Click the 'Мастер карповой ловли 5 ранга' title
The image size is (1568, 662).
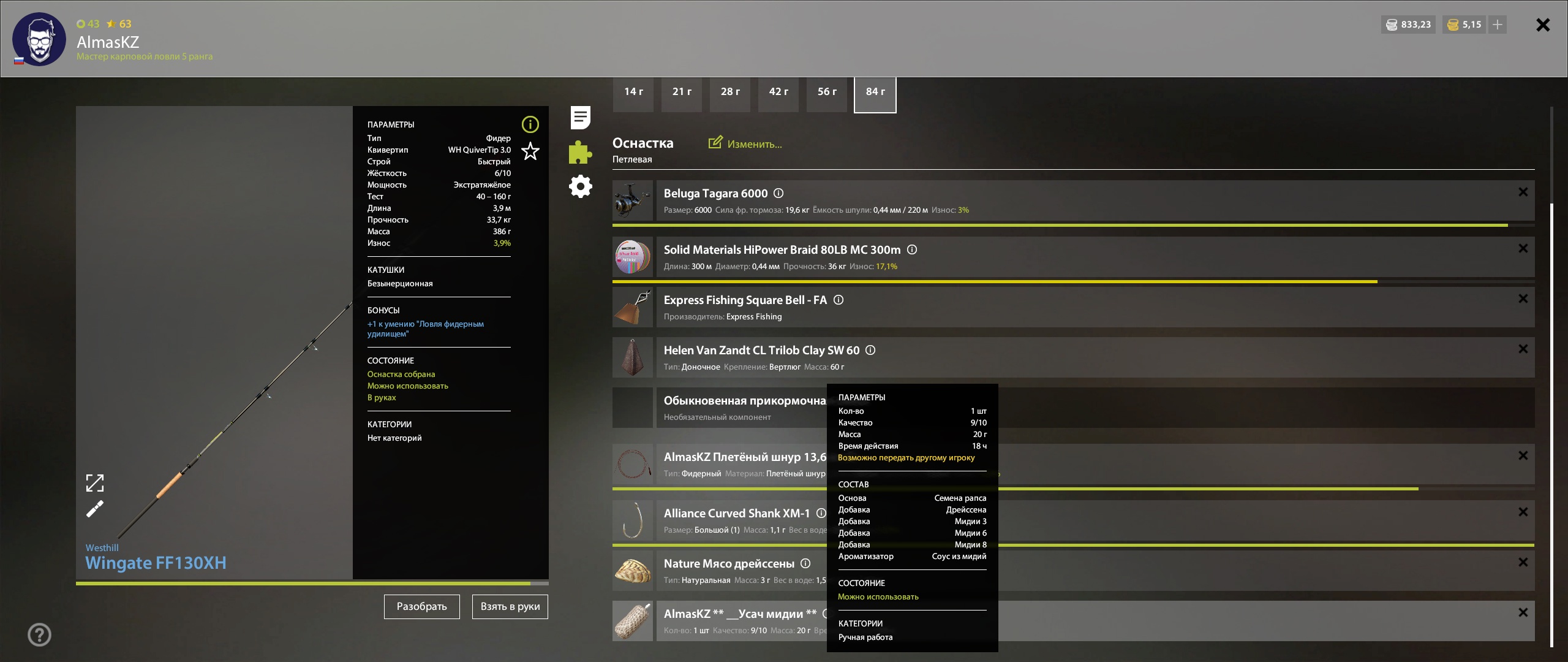pyautogui.click(x=145, y=56)
